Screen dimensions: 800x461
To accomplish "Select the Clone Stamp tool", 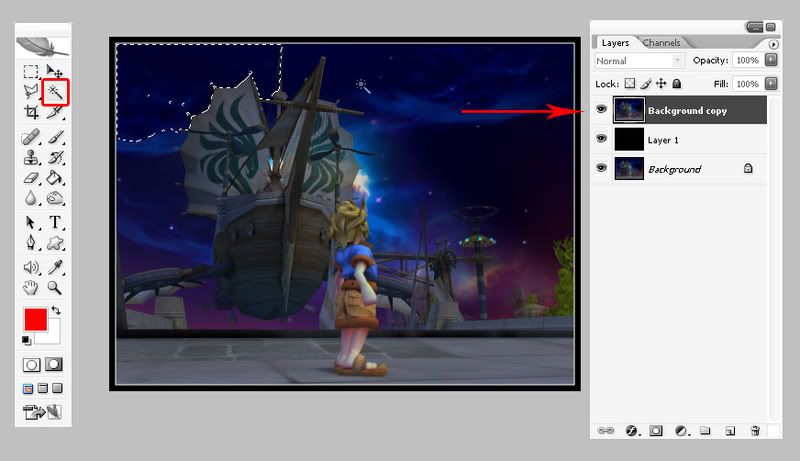I will tap(31, 158).
